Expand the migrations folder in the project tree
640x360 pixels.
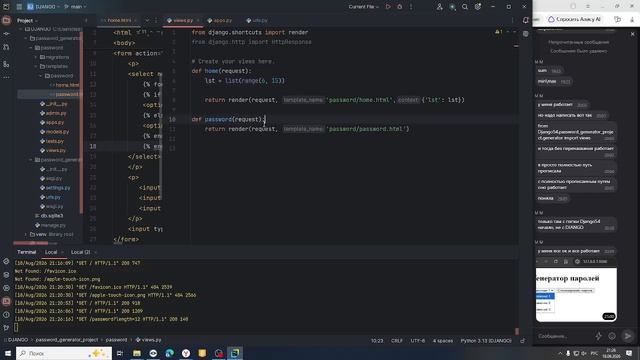click(36, 57)
